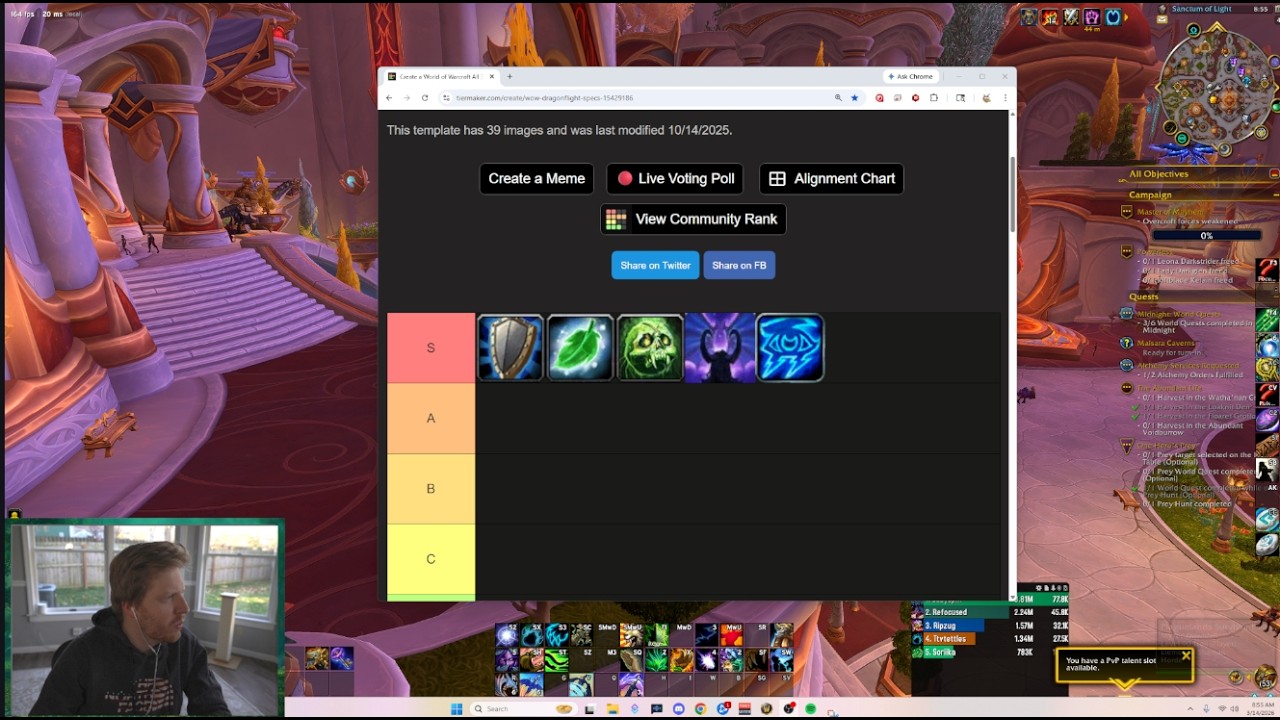The image size is (1280, 720).
Task: Open Chrome from the taskbar
Action: point(700,709)
